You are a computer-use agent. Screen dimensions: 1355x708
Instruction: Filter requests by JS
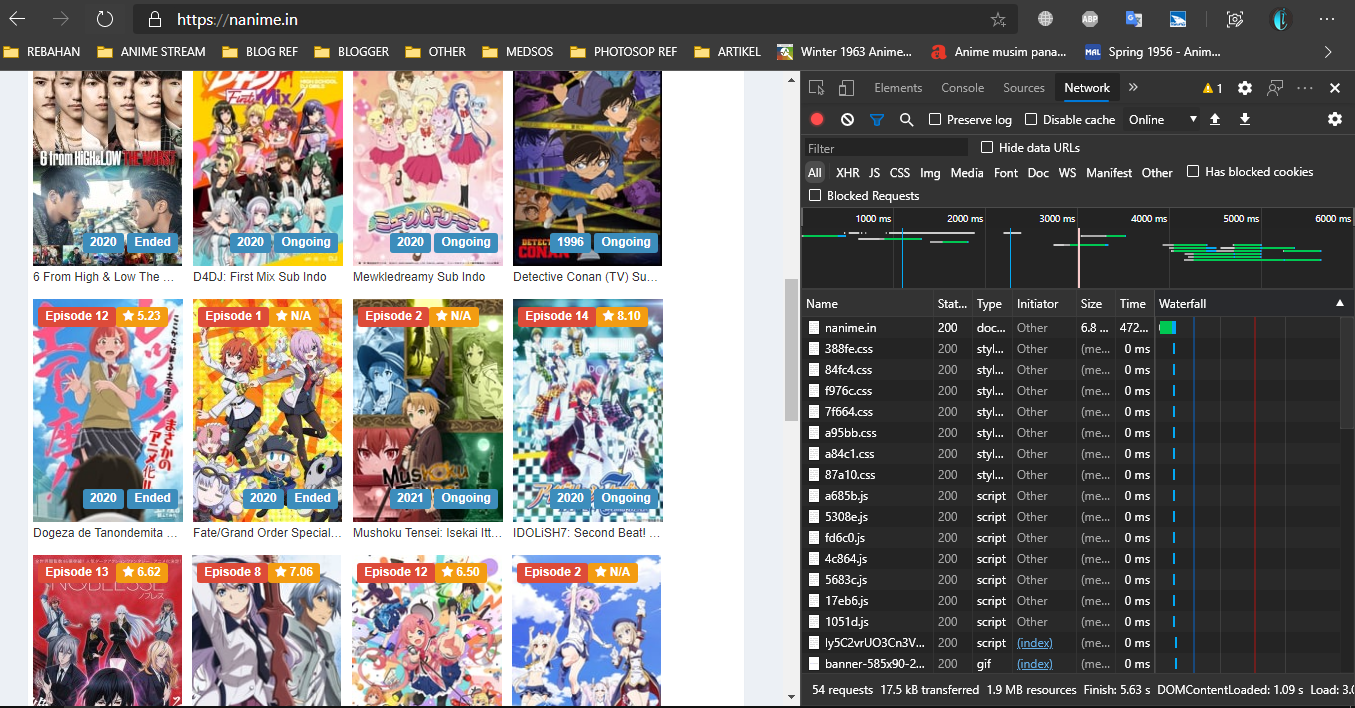click(874, 173)
